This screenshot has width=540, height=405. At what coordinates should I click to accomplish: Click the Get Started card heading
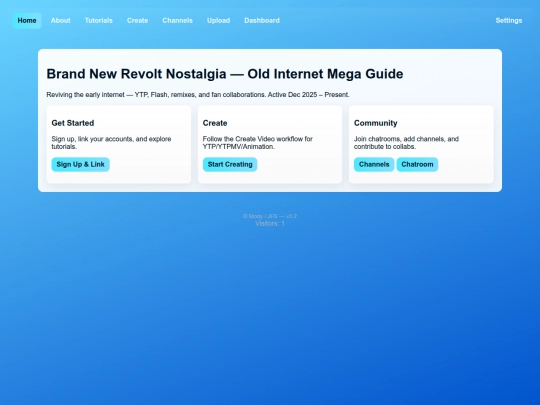[x=73, y=123]
